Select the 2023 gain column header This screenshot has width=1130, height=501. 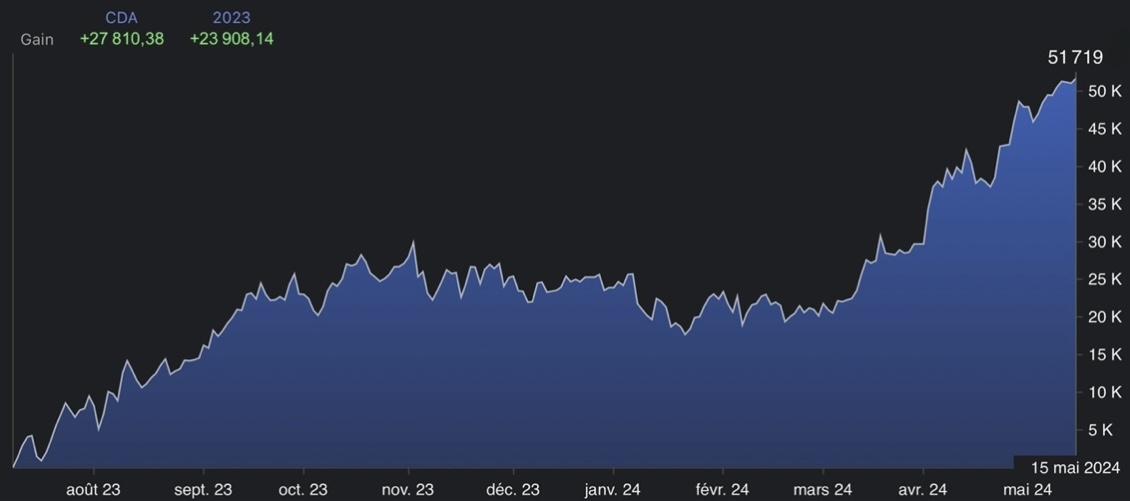231,19
